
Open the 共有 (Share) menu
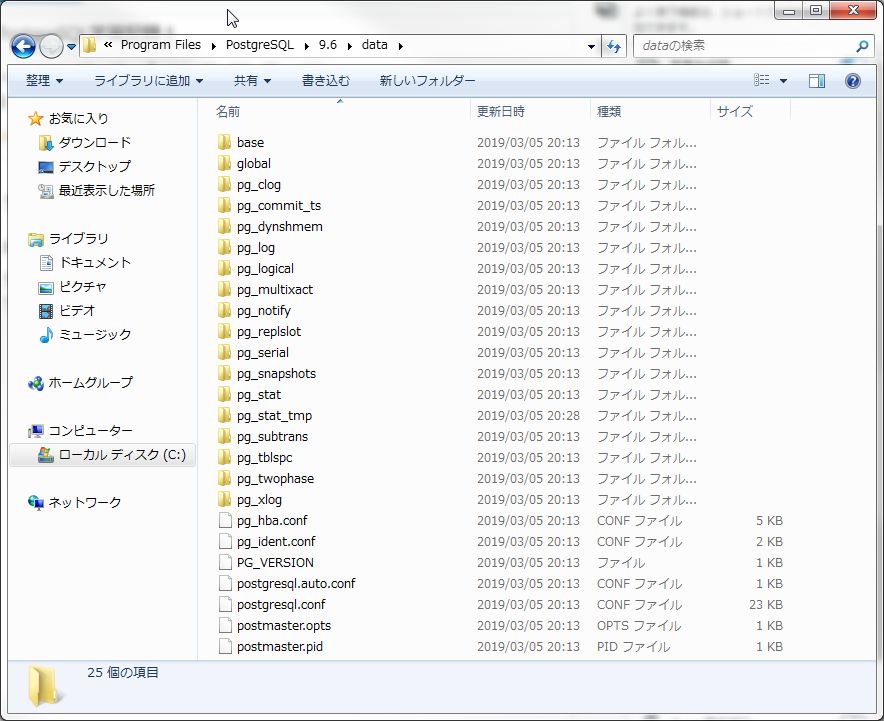click(x=253, y=81)
